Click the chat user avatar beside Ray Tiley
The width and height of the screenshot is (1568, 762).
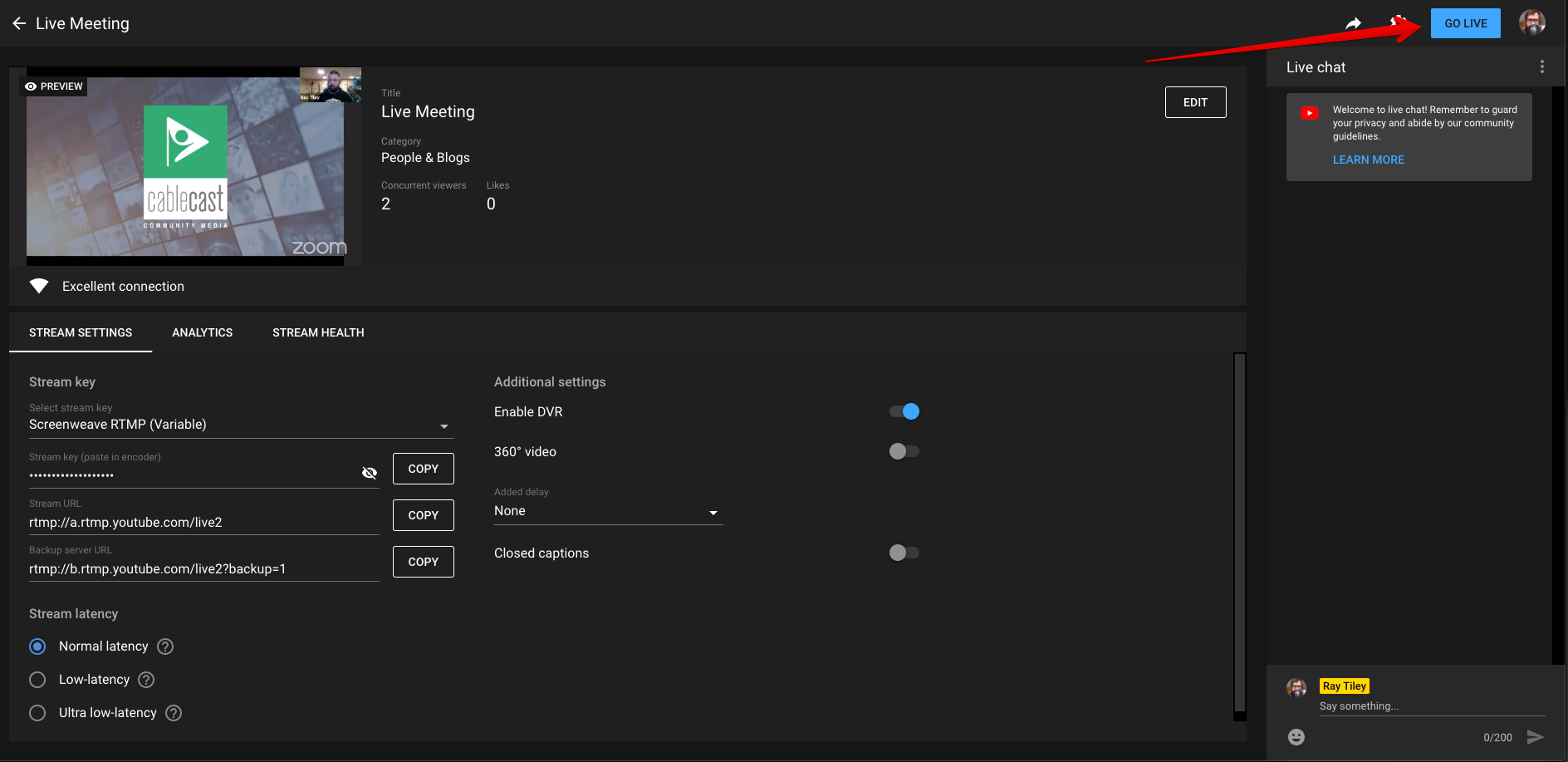click(x=1296, y=687)
